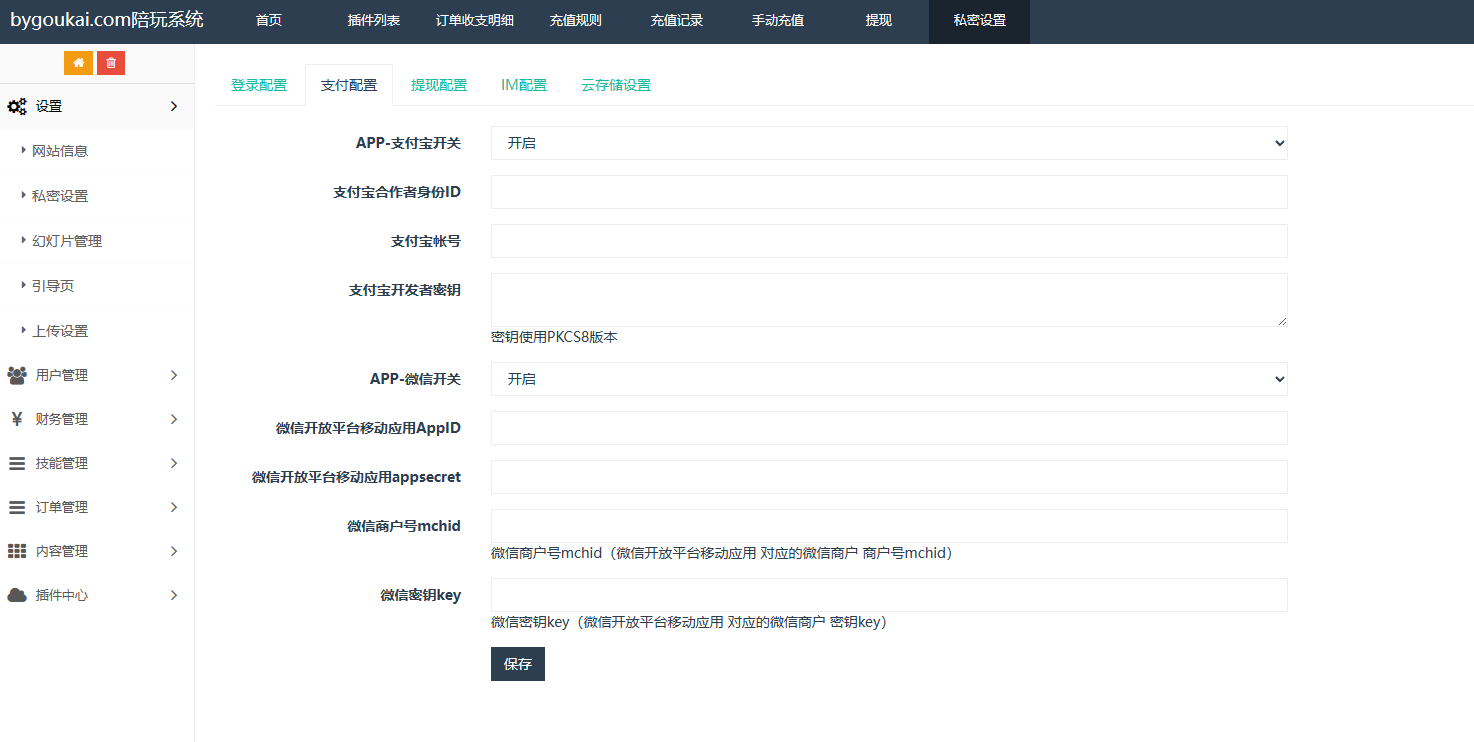
Task: Expand the 技能管理 chevron
Action: (174, 463)
